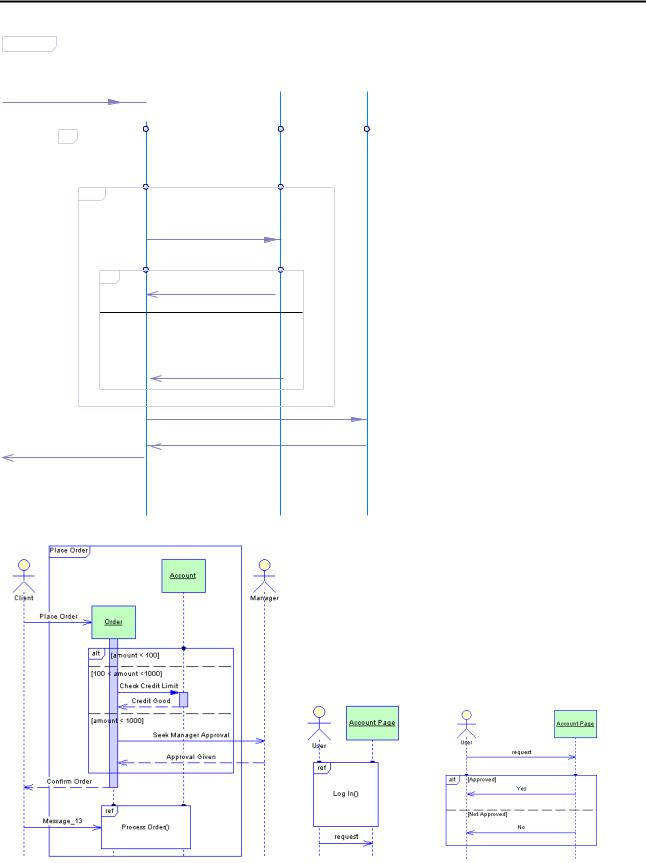The width and height of the screenshot is (646, 863).
Task: Click the '[amount < 100]' guard condition
Action: (135, 656)
